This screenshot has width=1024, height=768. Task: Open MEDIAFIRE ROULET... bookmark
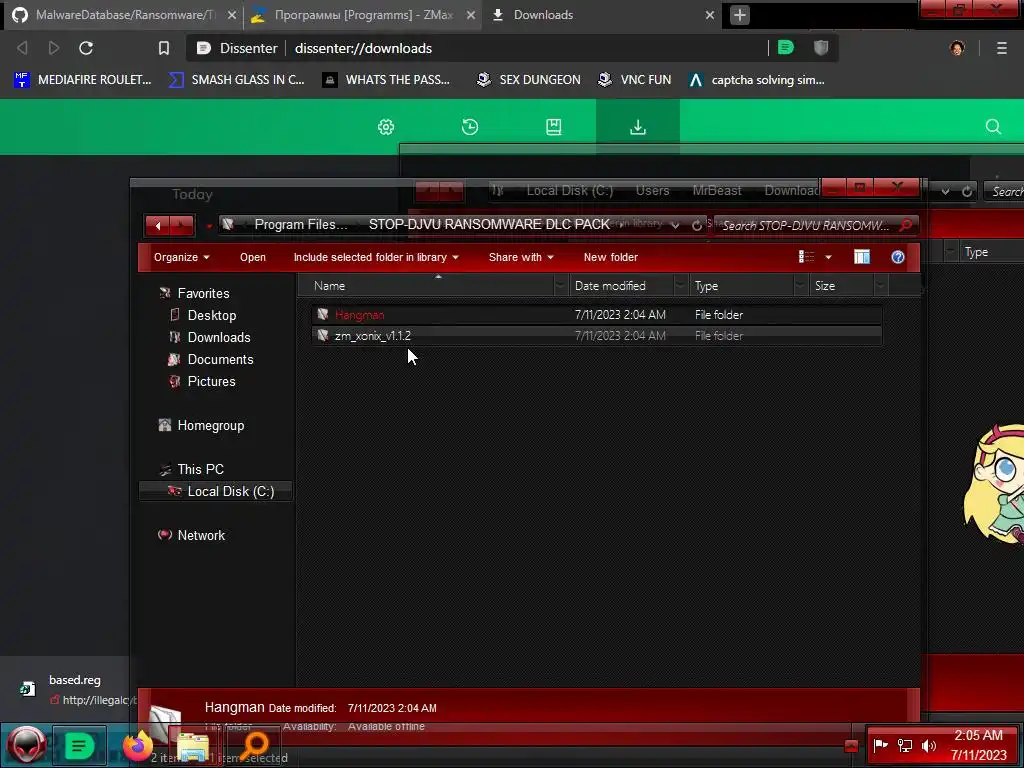coord(82,80)
